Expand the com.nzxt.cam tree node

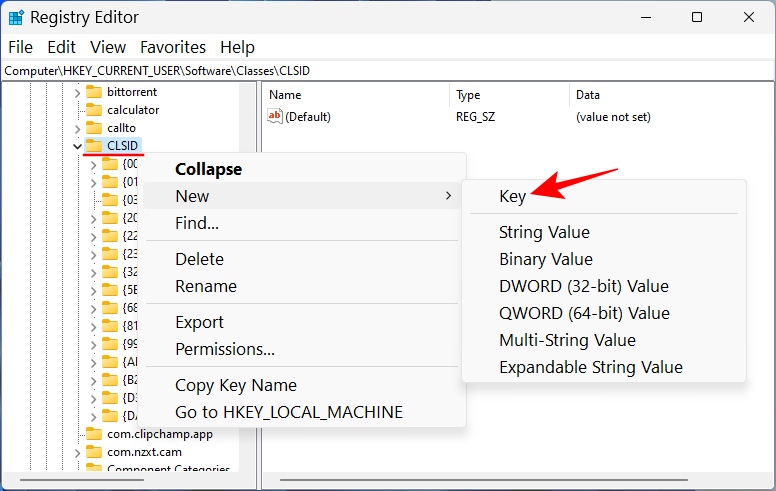78,452
